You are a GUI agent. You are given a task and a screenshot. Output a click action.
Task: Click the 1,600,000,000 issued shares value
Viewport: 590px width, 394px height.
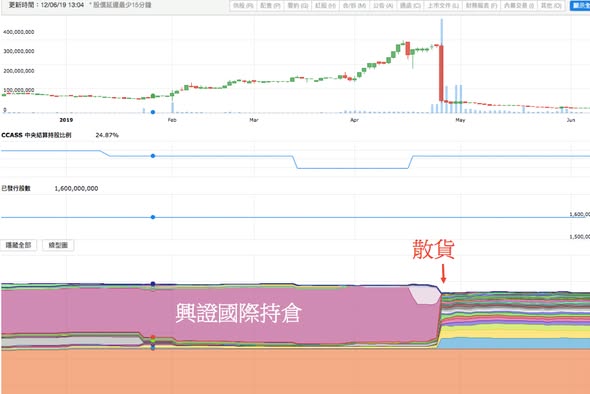(x=76, y=189)
